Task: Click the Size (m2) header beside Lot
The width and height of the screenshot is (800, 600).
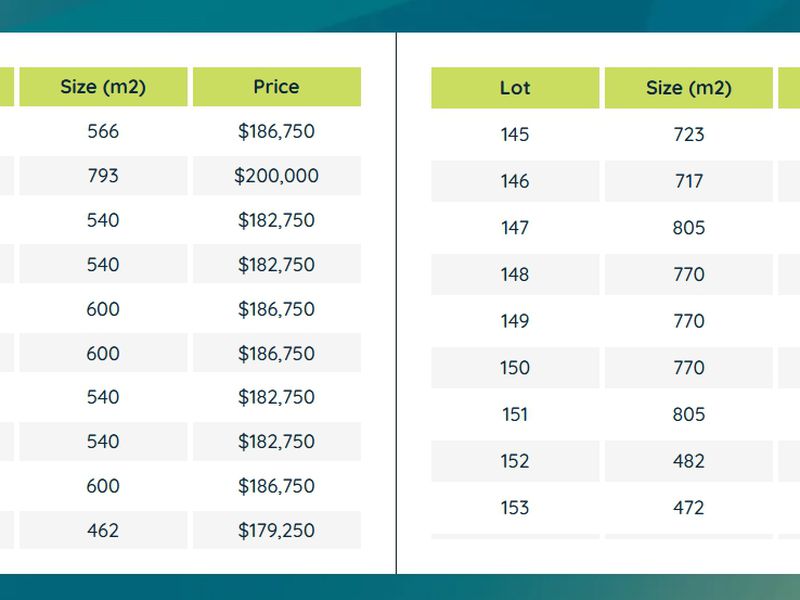Action: point(688,88)
